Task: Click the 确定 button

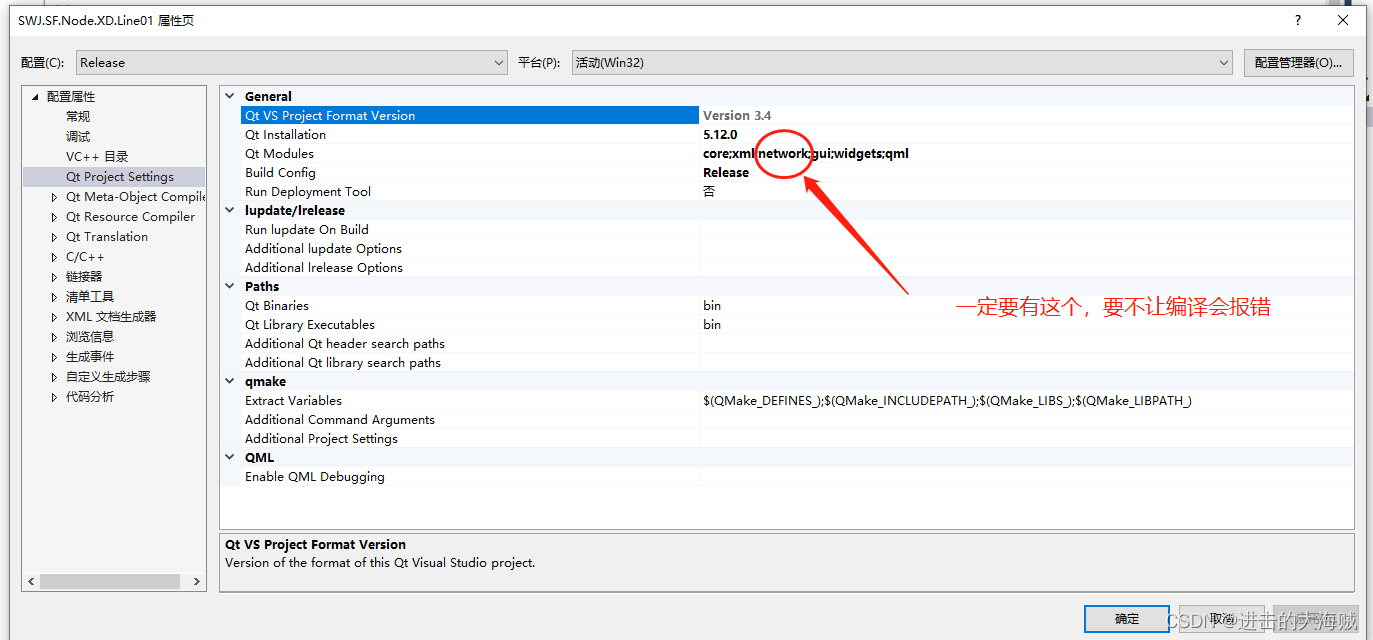Action: click(1127, 619)
